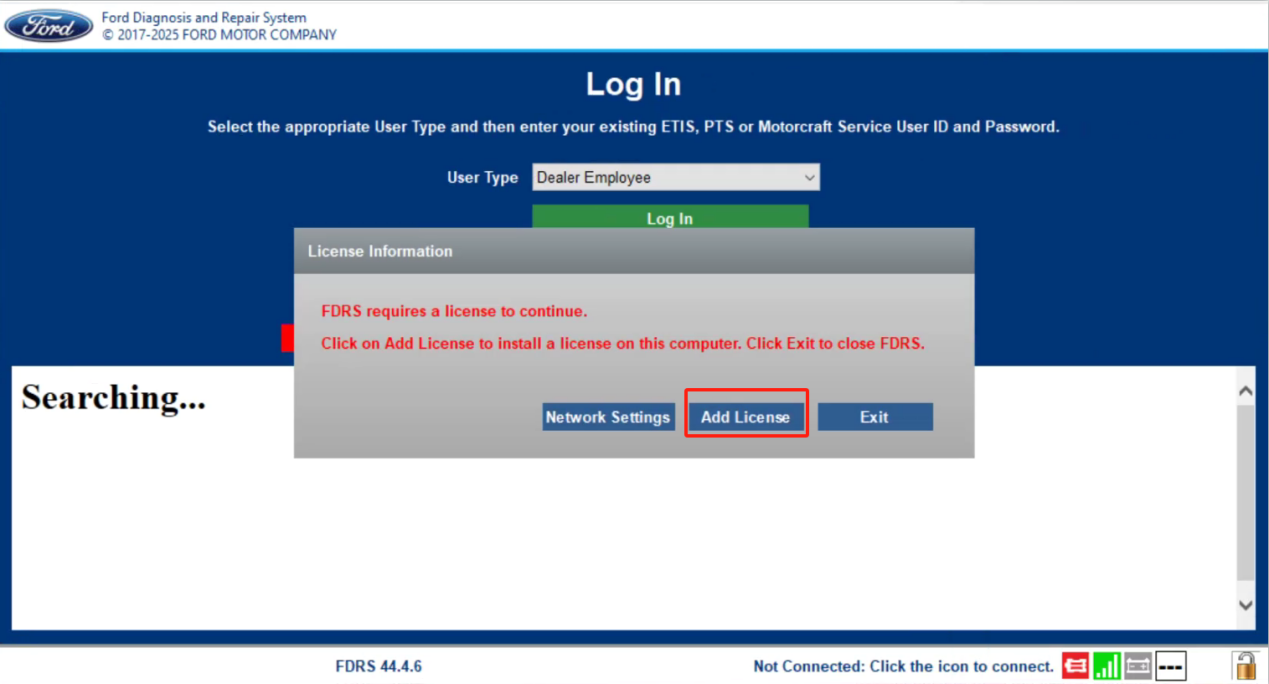1269x684 pixels.
Task: Click the green Log In button
Action: coord(669,217)
